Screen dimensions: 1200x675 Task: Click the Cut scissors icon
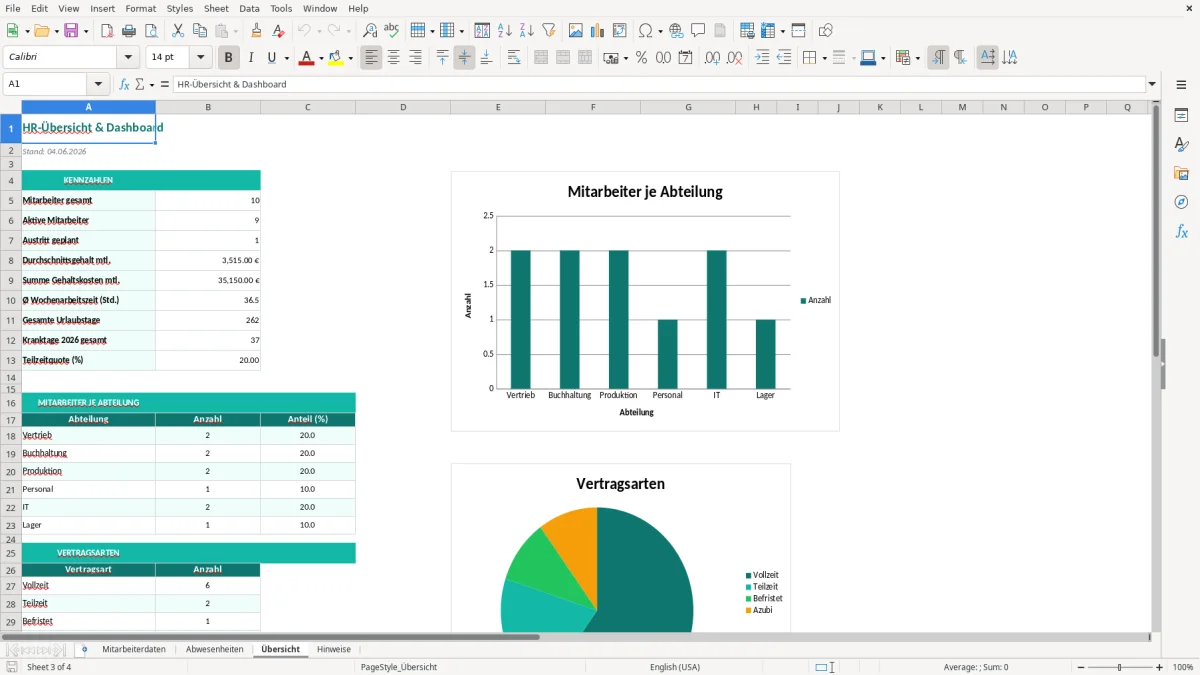[178, 31]
